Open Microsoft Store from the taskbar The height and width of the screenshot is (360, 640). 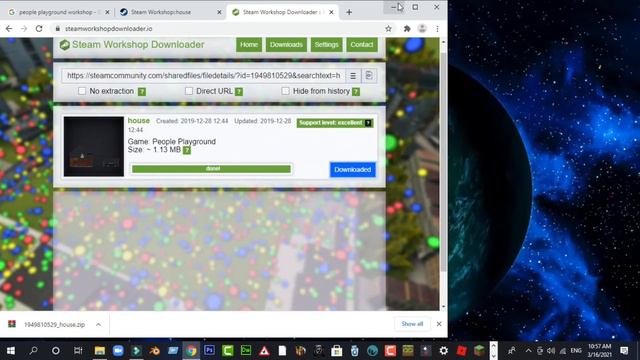tap(336, 350)
